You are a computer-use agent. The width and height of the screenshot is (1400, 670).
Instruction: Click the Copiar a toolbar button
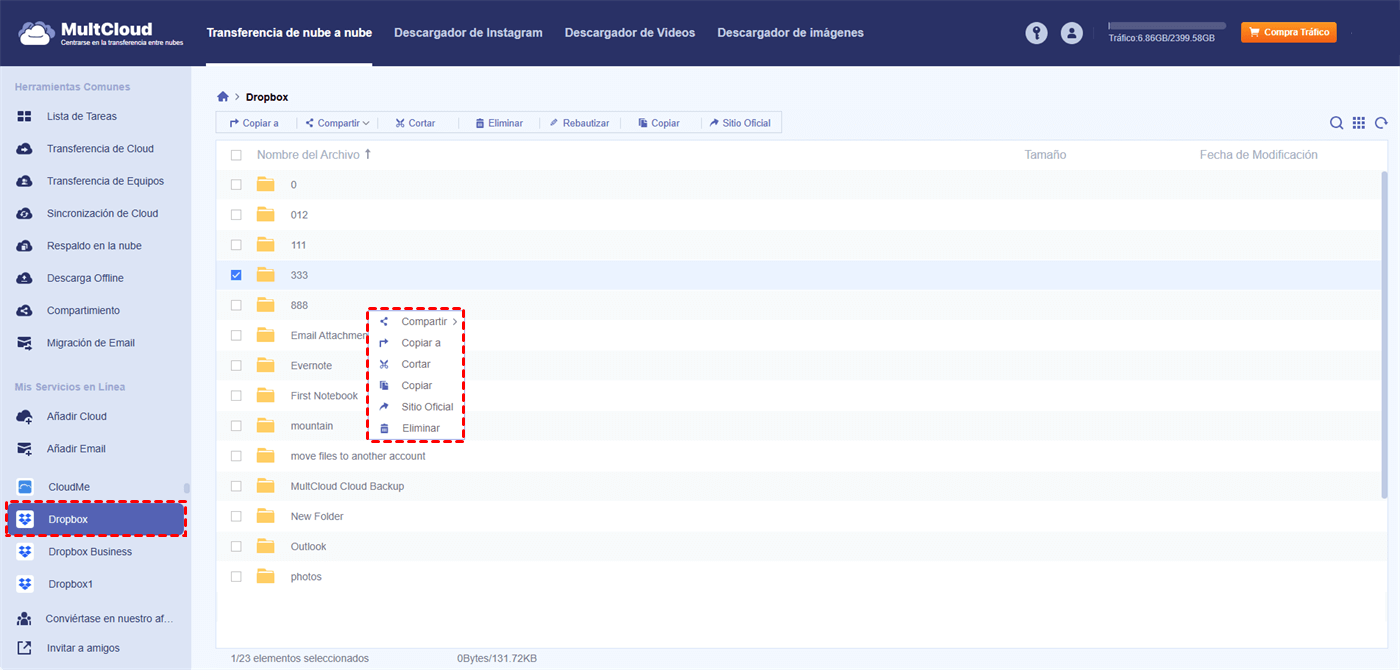tap(254, 123)
